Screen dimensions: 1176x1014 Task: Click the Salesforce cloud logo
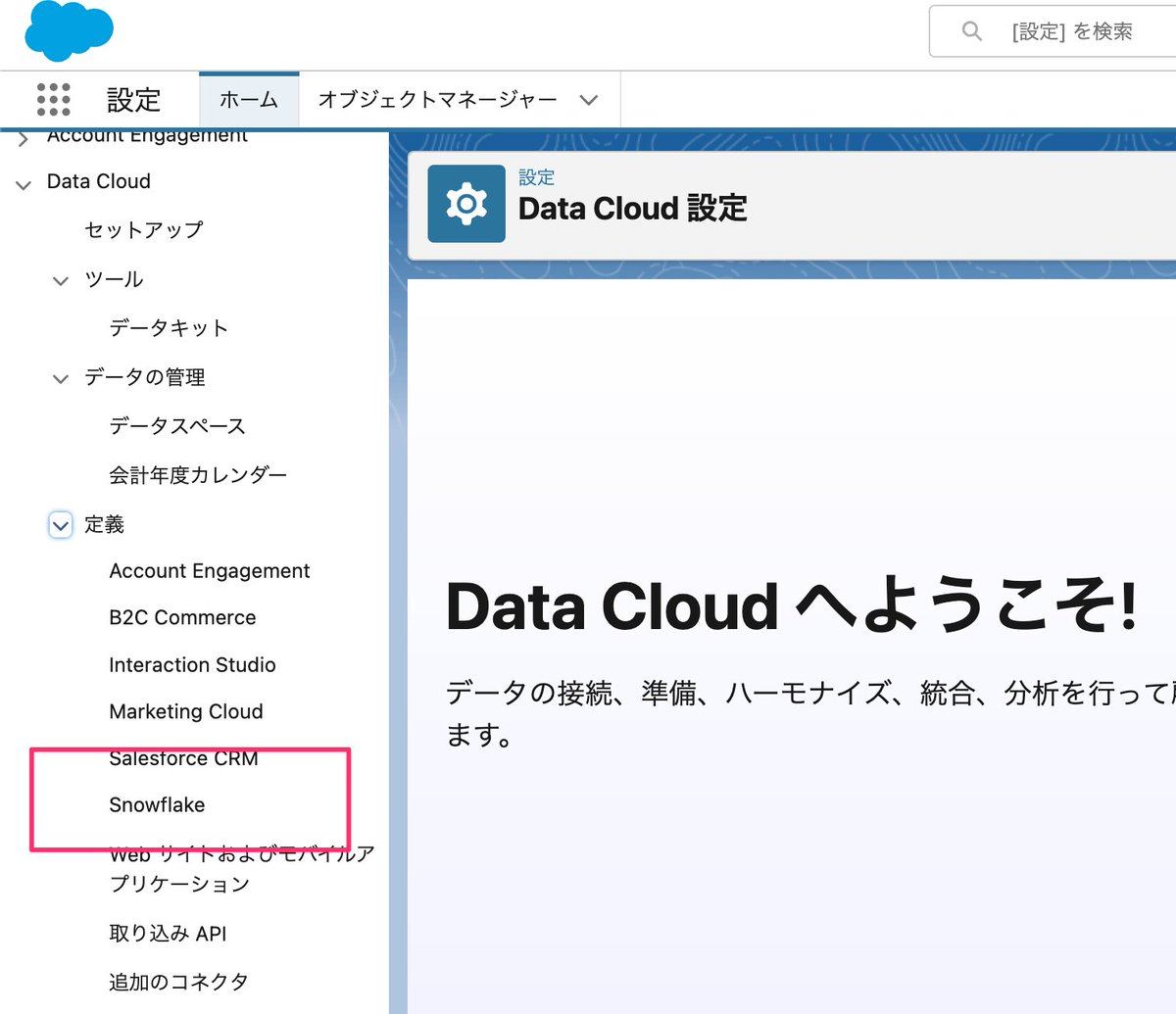click(69, 30)
